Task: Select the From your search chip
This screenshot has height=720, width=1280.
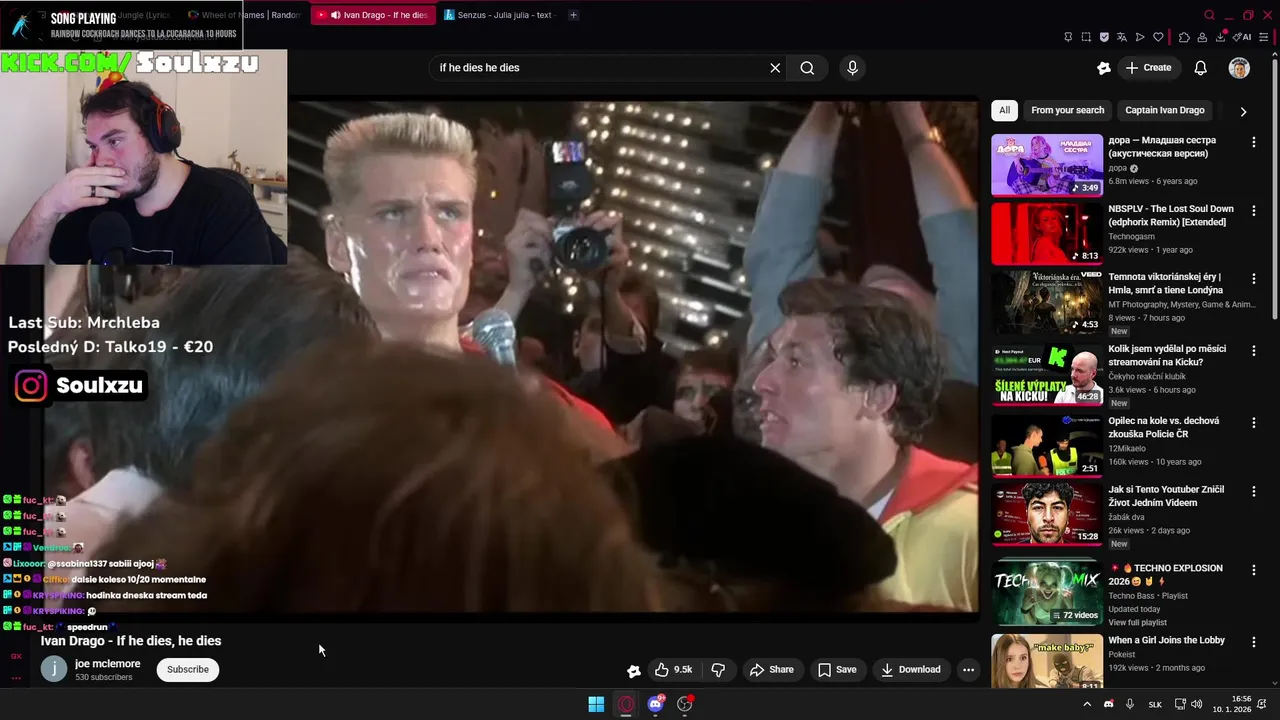Action: pyautogui.click(x=1067, y=110)
